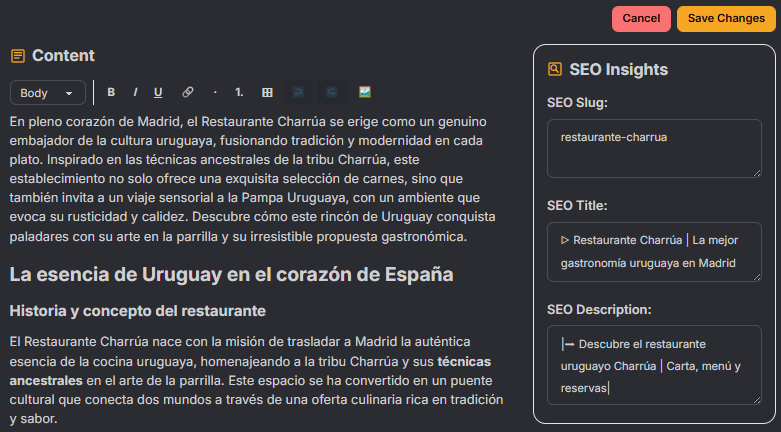Click the 'Content' section heading
The height and width of the screenshot is (432, 781).
coord(63,55)
